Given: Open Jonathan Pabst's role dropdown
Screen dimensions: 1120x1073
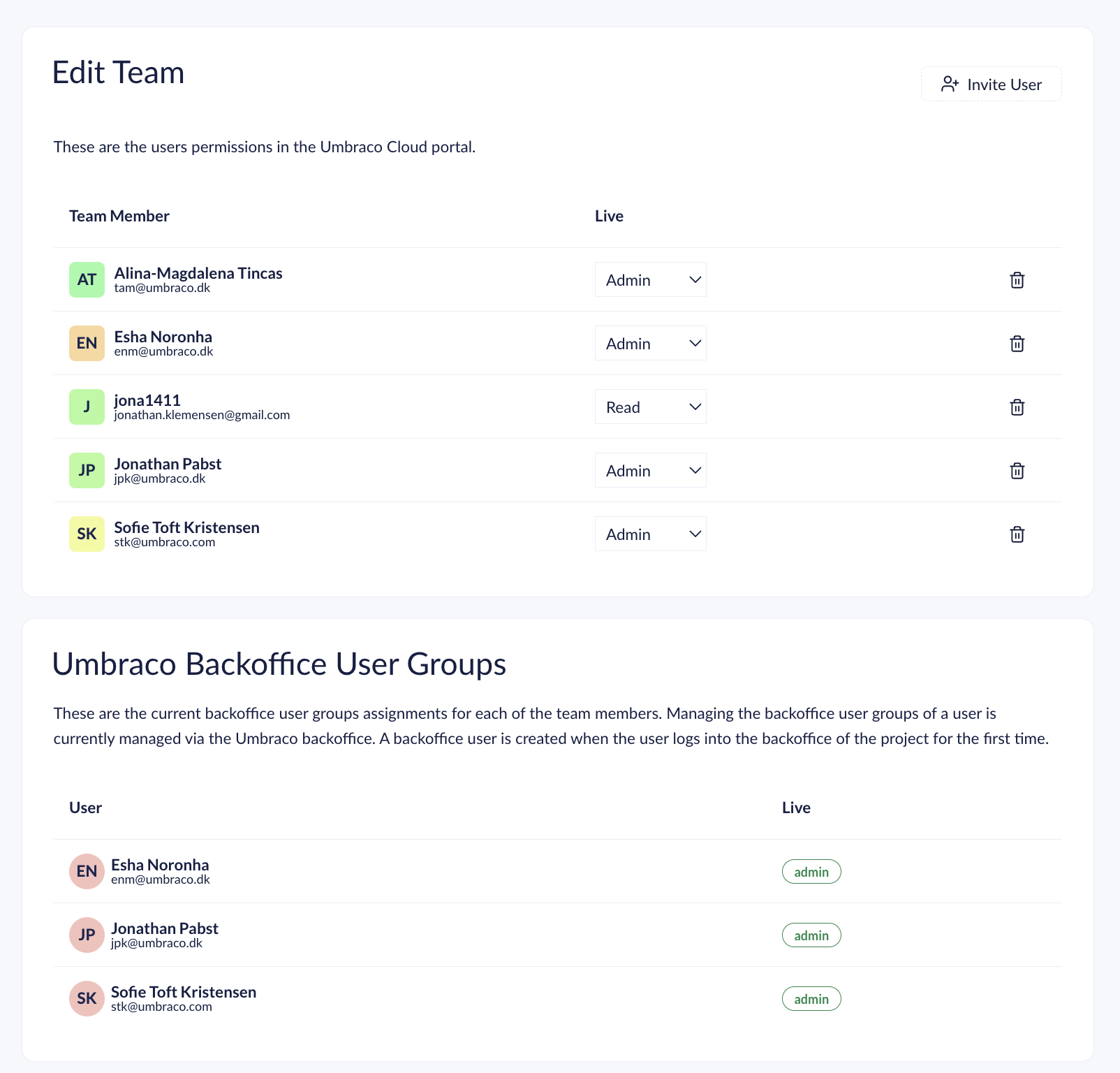Looking at the screenshot, I should [x=650, y=471].
